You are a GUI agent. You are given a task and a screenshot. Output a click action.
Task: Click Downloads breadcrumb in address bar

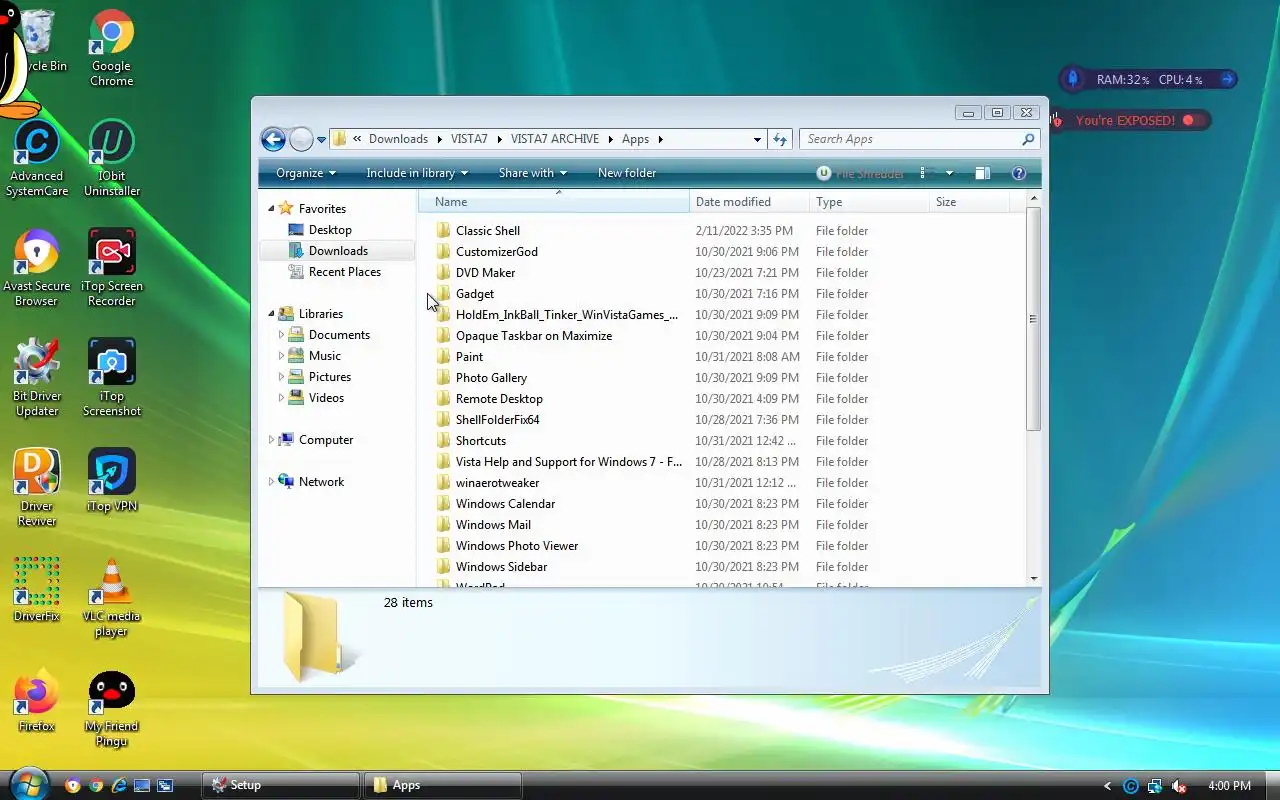click(x=398, y=139)
